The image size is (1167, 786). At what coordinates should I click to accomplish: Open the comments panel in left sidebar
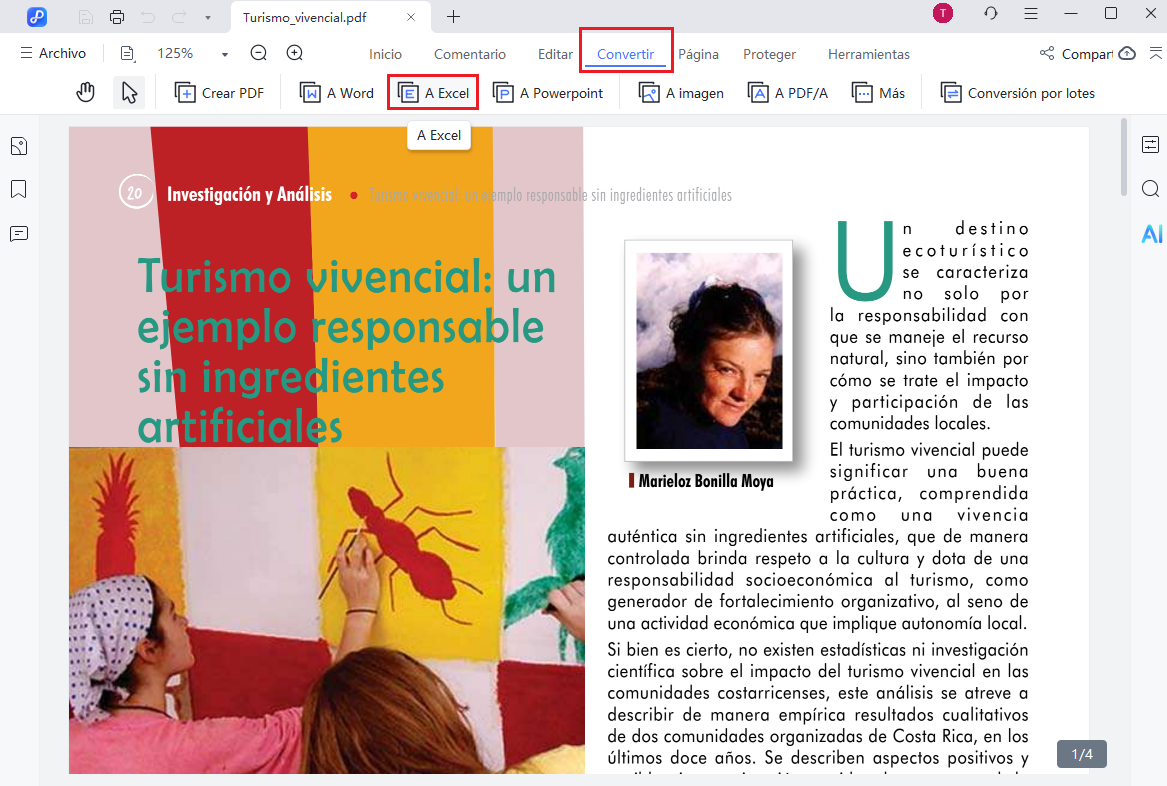click(18, 234)
